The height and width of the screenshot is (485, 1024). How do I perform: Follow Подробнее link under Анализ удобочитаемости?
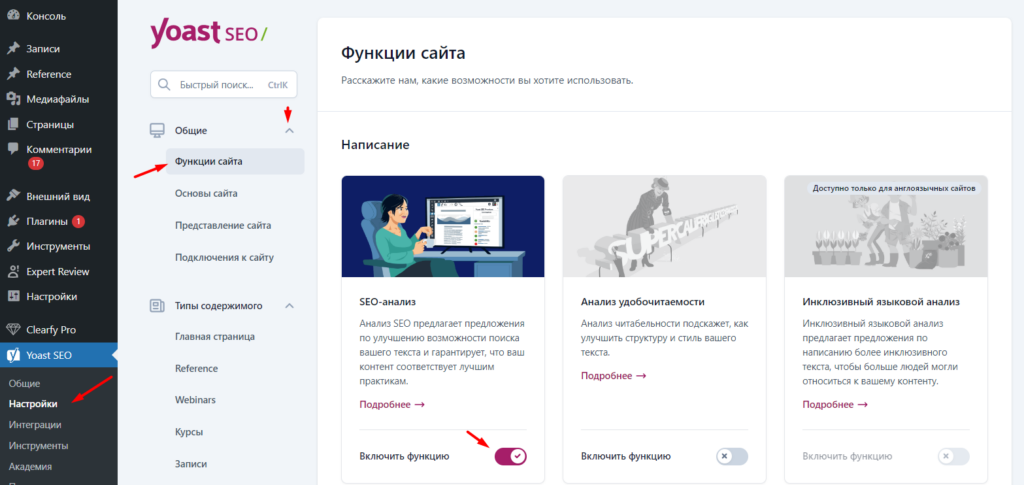613,376
